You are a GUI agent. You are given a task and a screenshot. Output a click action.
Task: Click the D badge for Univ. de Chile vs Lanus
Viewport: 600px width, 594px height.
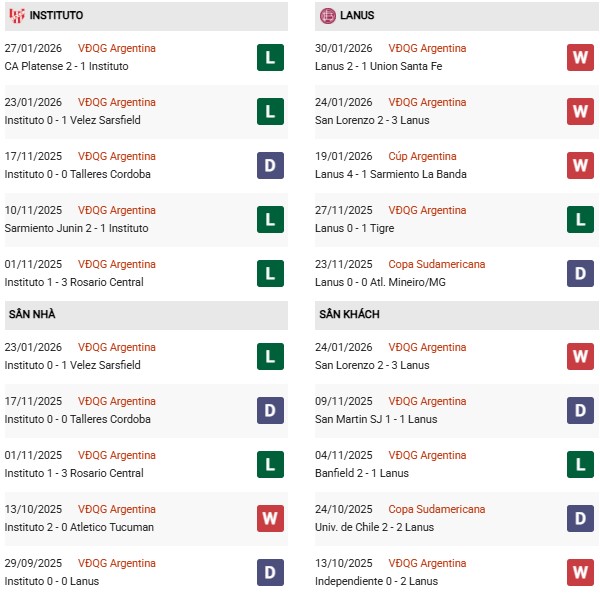pyautogui.click(x=580, y=518)
